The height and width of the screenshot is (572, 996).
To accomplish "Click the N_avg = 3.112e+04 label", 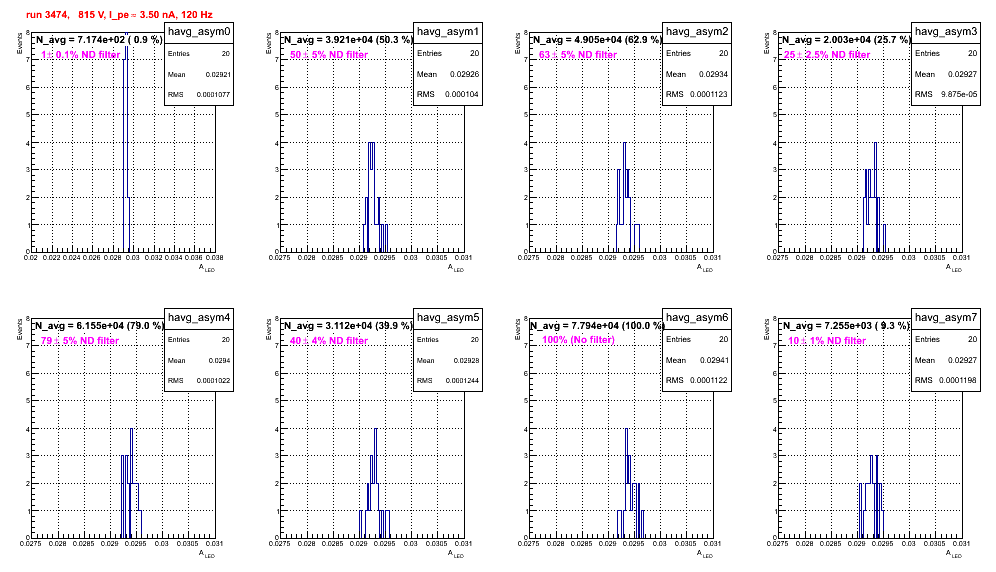I will (x=347, y=326).
